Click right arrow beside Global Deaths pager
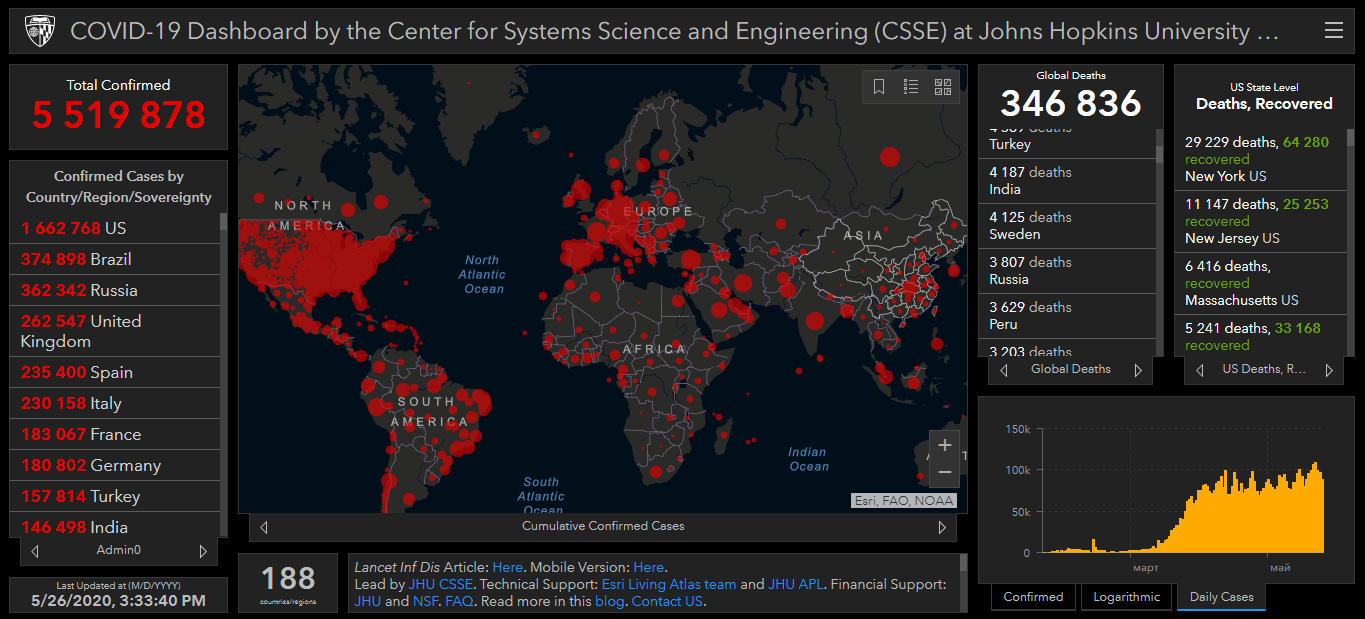The width and height of the screenshot is (1365, 619). tap(1138, 370)
